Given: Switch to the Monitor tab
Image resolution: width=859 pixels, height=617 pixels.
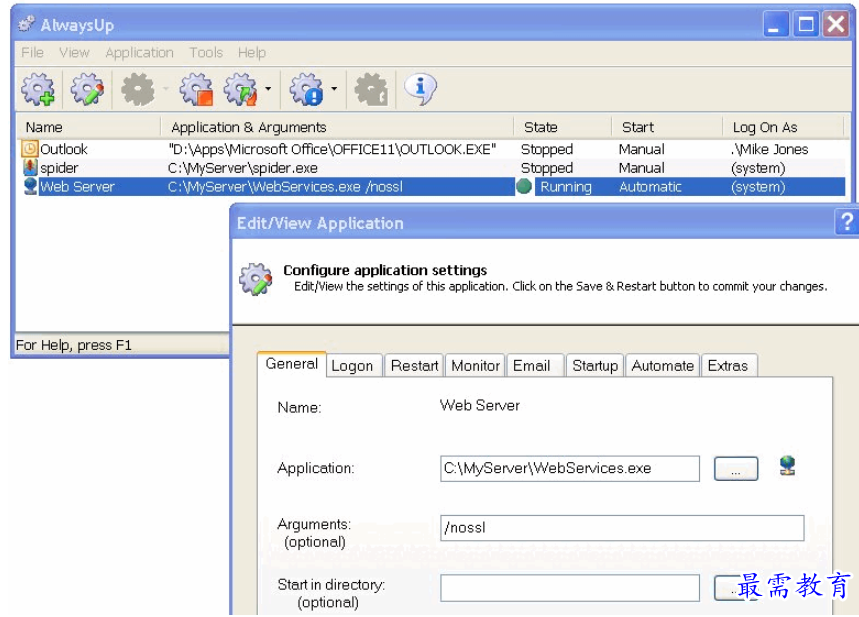Looking at the screenshot, I should click(476, 365).
